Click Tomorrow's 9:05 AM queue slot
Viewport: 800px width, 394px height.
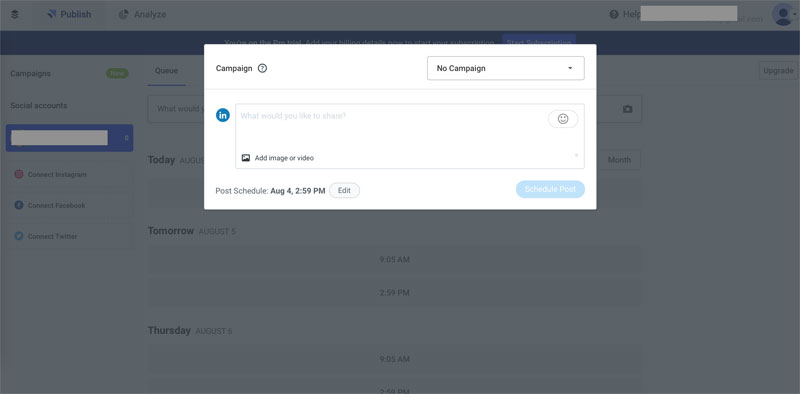(394, 260)
